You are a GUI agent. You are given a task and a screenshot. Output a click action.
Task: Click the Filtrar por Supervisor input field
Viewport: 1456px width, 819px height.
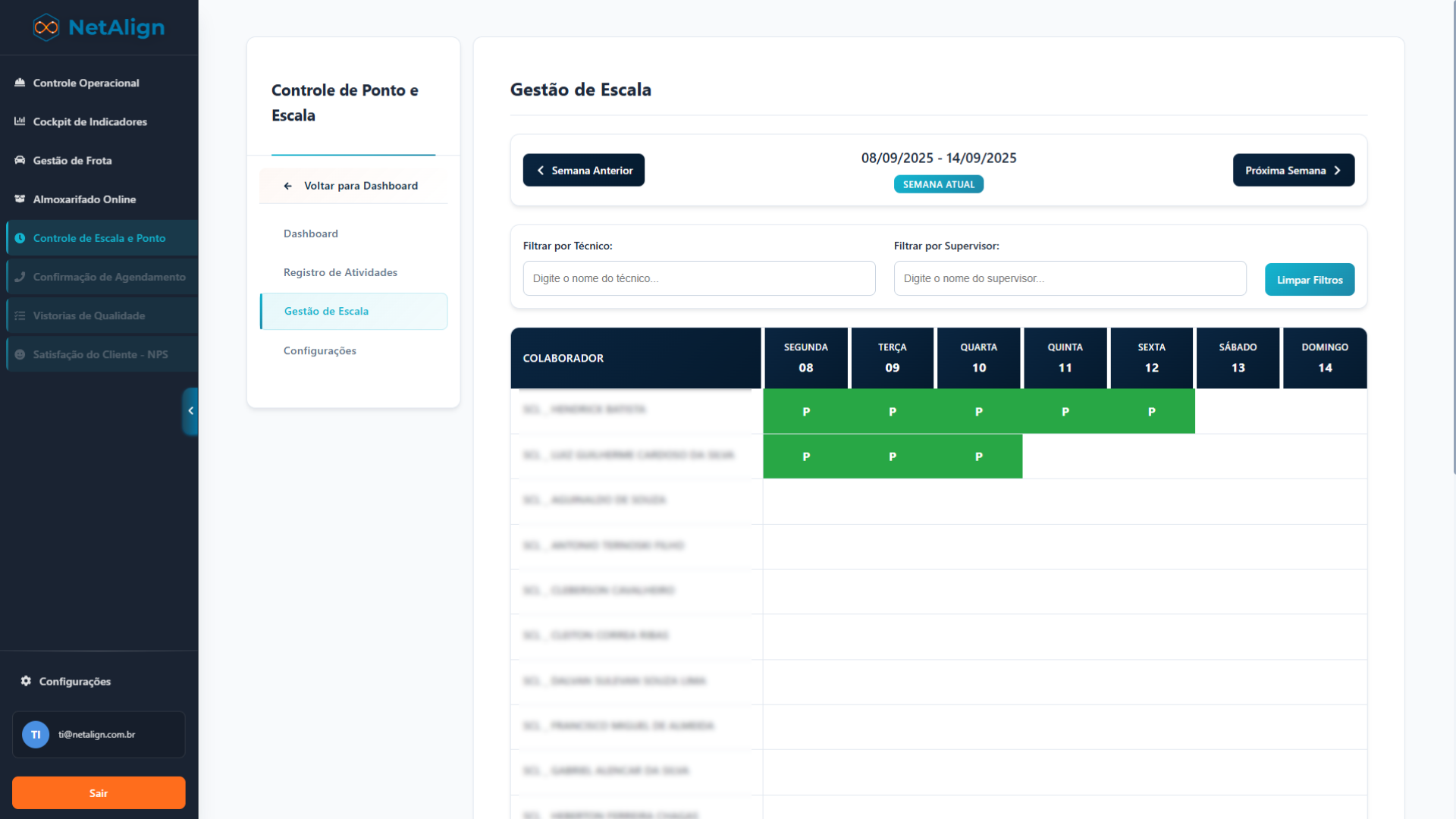(x=1069, y=278)
